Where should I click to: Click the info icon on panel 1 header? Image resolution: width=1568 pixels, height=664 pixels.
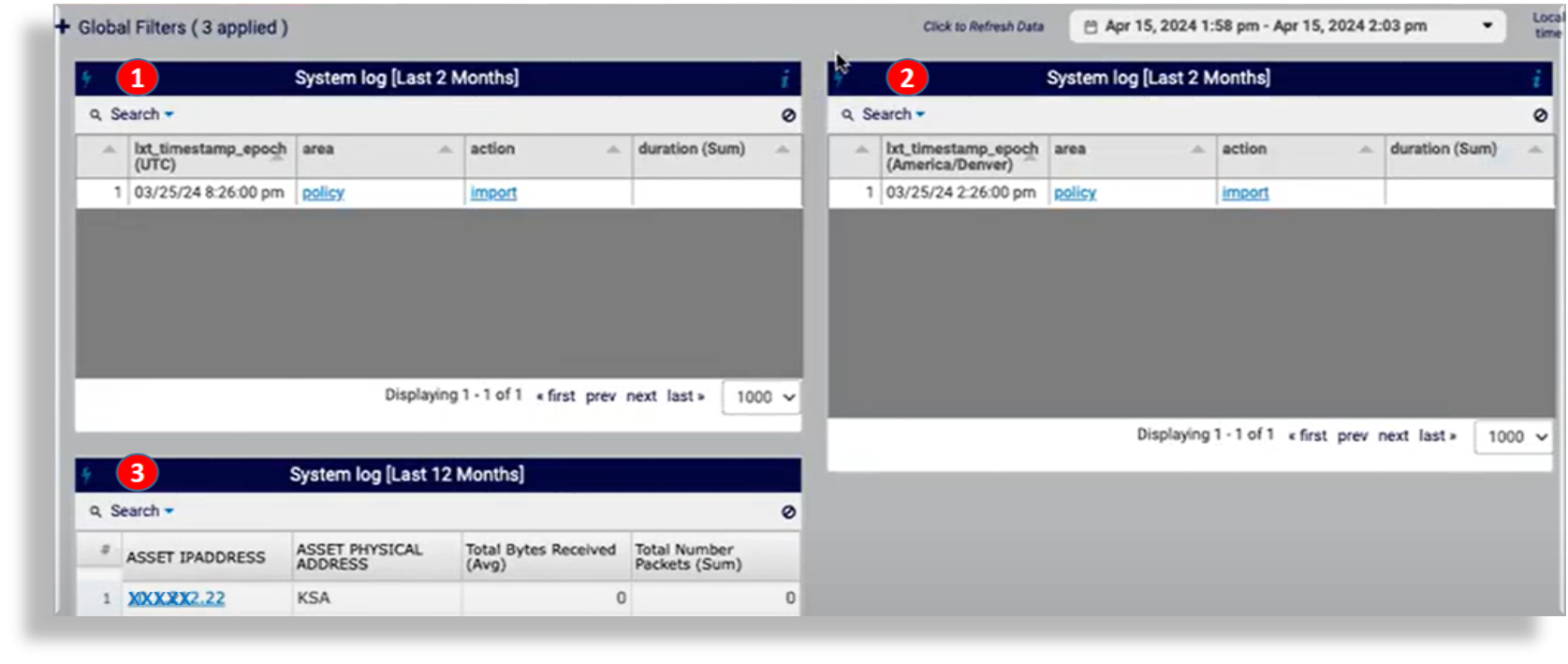click(x=784, y=79)
